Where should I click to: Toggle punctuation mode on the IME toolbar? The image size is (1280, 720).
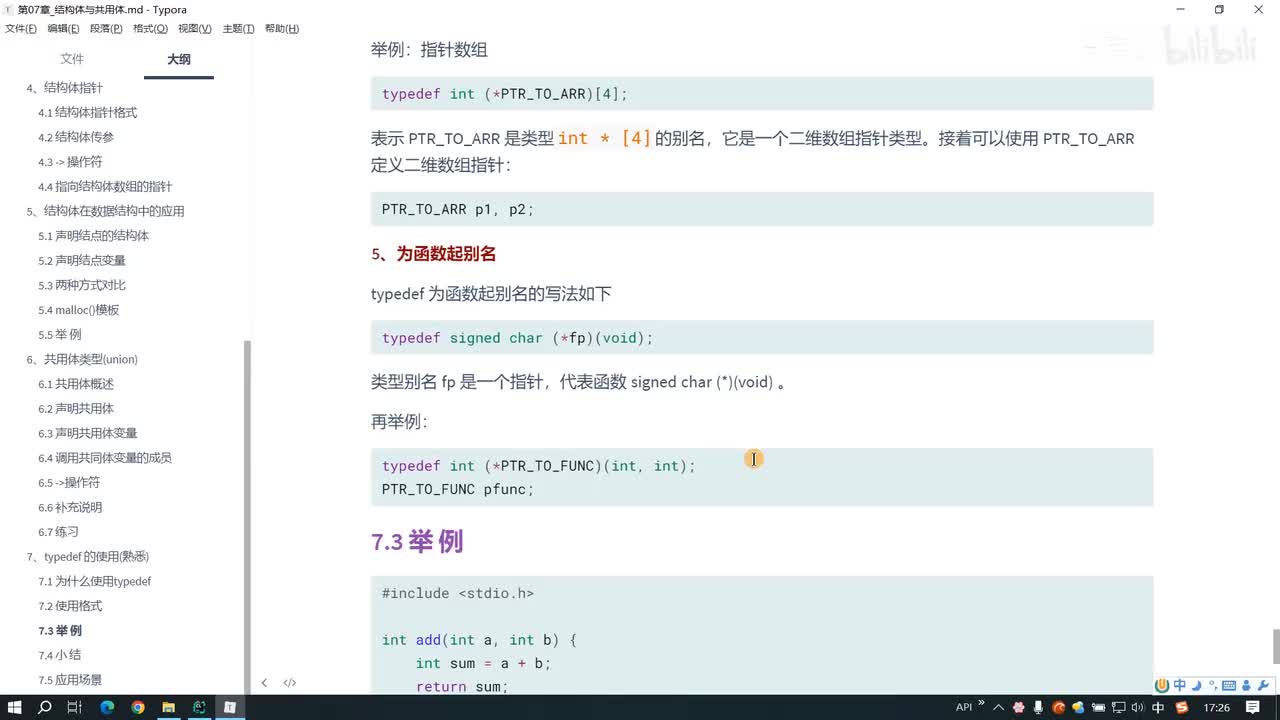click(1212, 685)
